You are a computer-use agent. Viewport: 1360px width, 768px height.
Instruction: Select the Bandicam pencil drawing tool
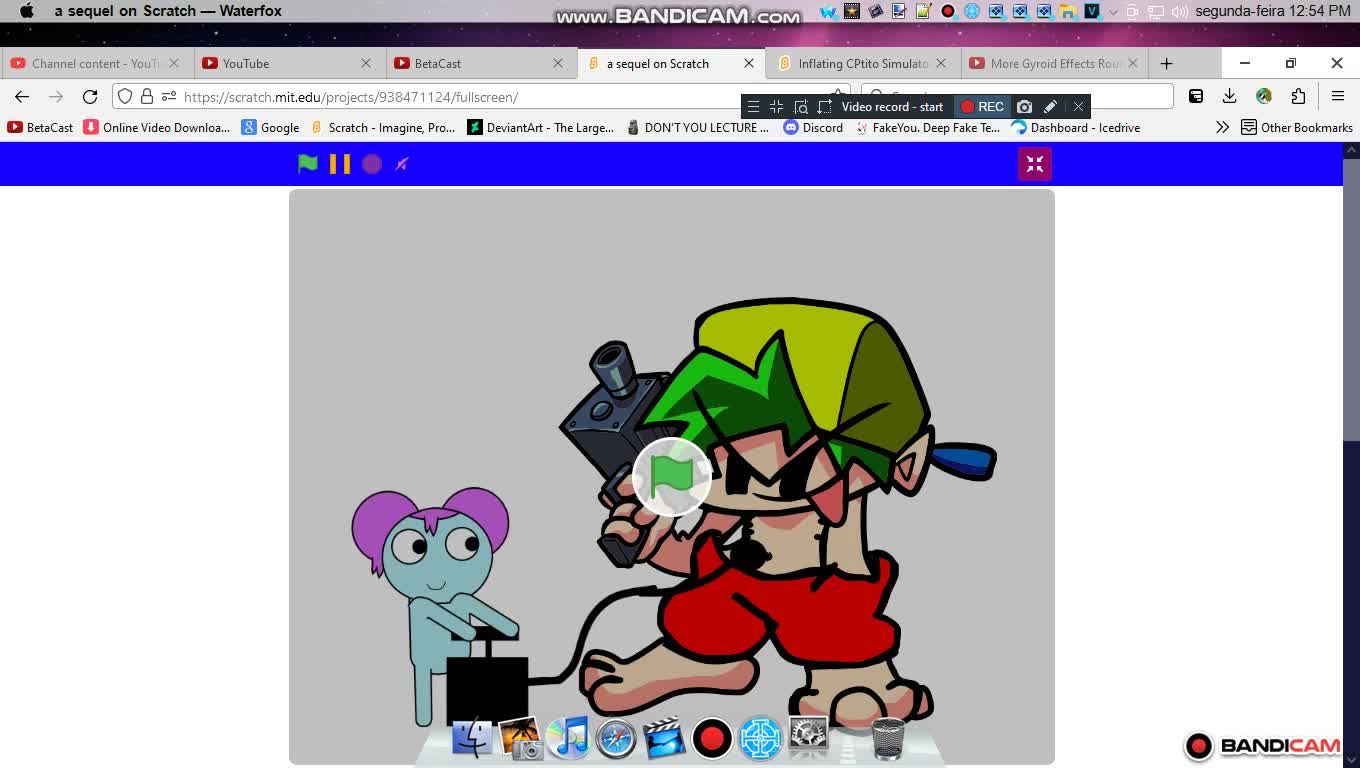[x=1050, y=106]
